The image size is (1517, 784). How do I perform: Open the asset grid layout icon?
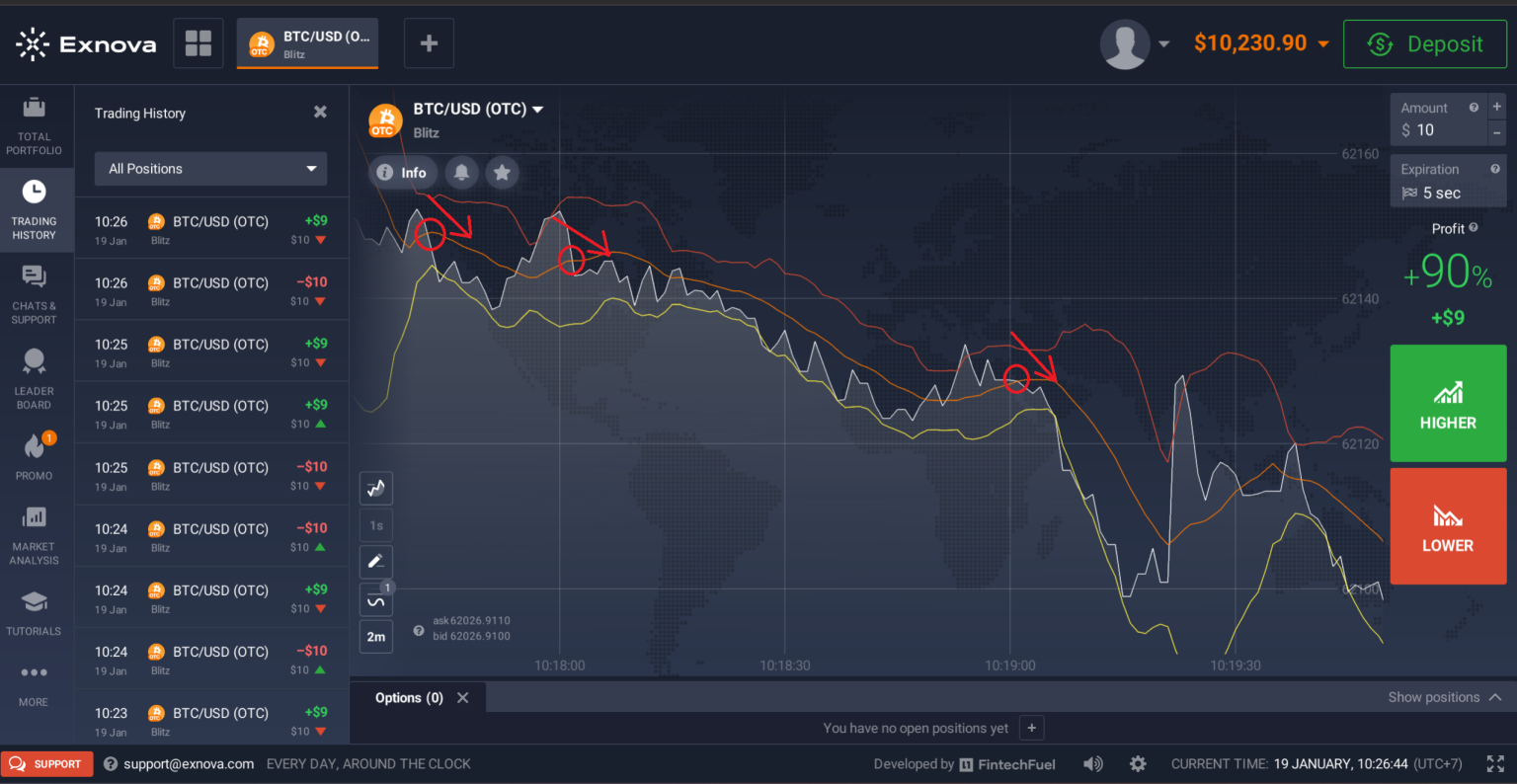click(x=199, y=43)
